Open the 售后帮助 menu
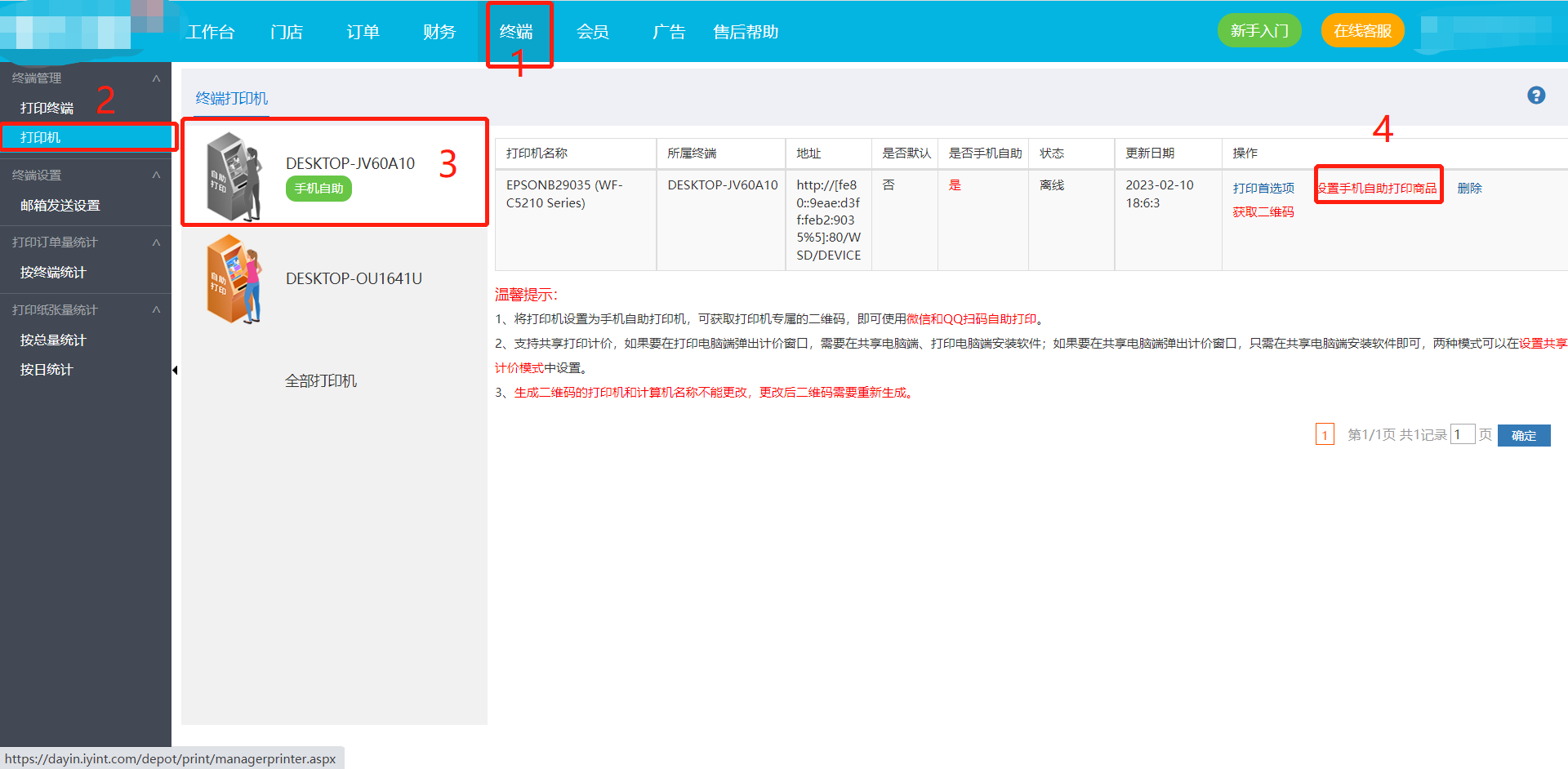 [x=746, y=32]
